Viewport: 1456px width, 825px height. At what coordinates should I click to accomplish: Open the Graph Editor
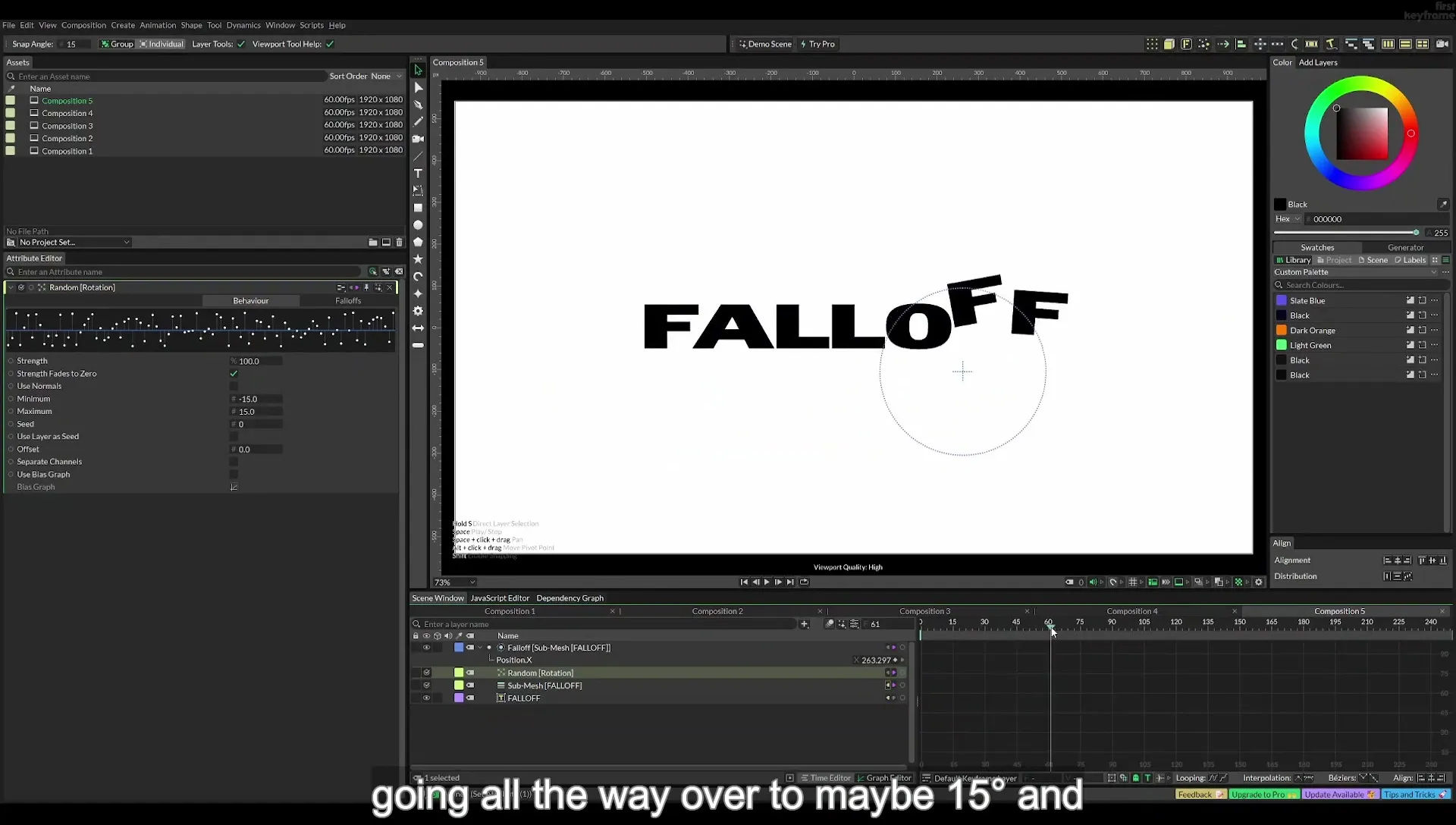click(x=884, y=778)
